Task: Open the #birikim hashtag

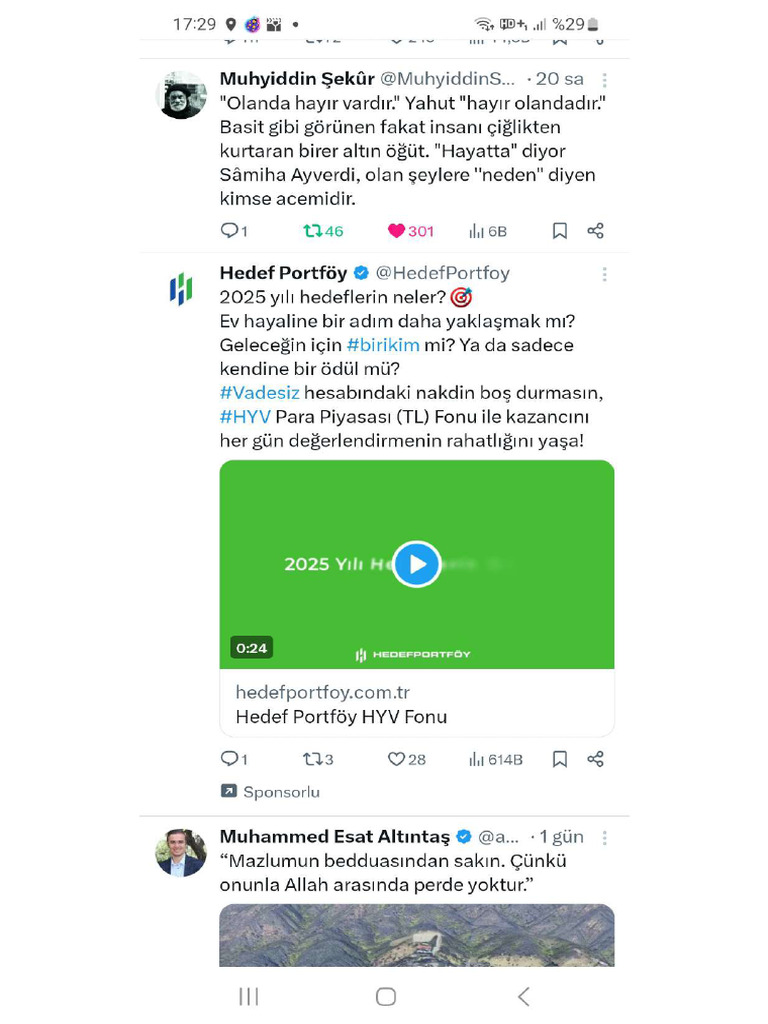Action: (x=383, y=345)
